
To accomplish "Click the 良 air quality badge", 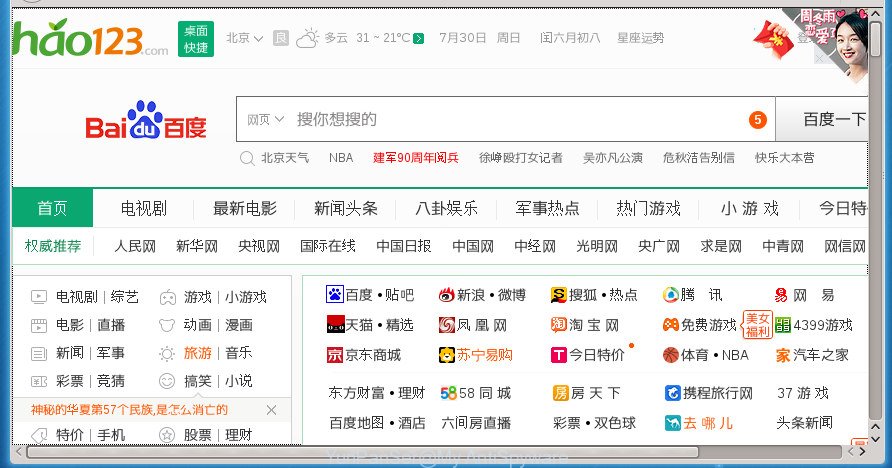I will [280, 38].
